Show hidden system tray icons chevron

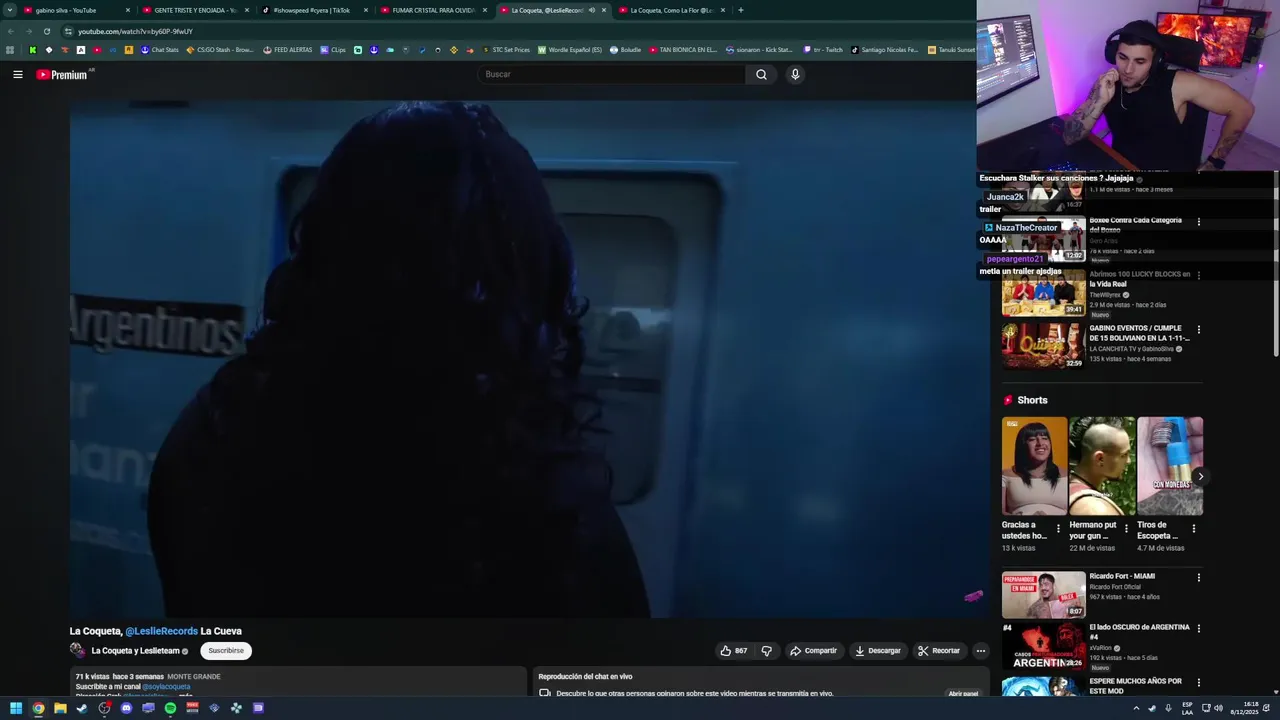click(1136, 708)
